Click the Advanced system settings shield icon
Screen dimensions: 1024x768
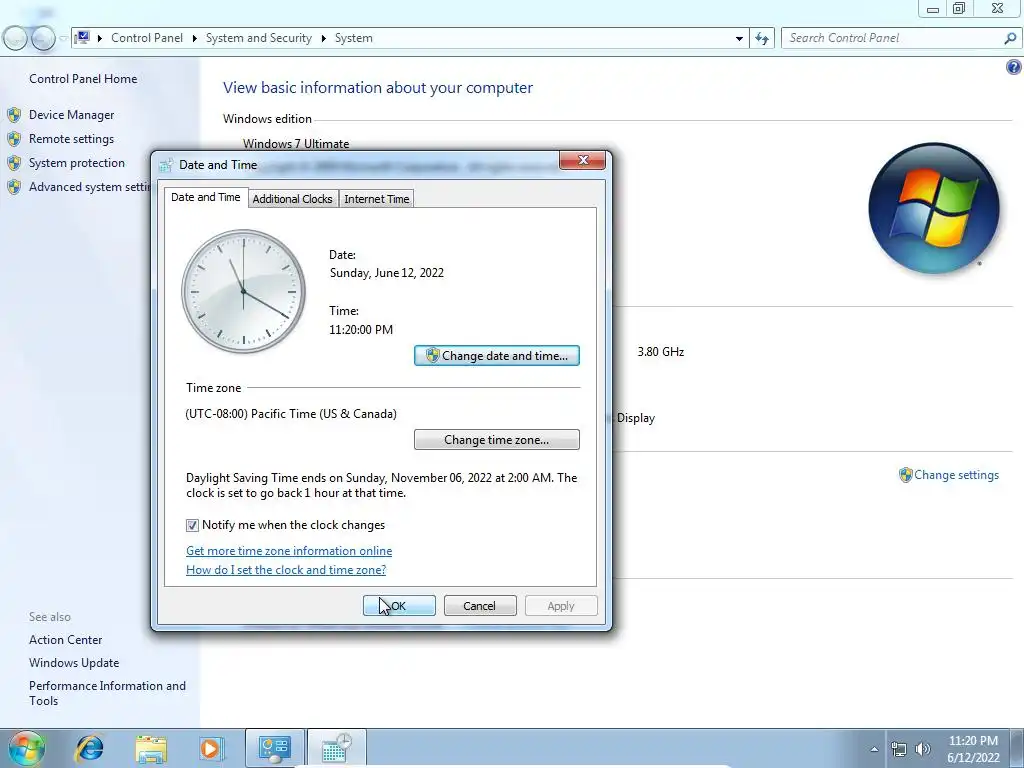[14, 187]
